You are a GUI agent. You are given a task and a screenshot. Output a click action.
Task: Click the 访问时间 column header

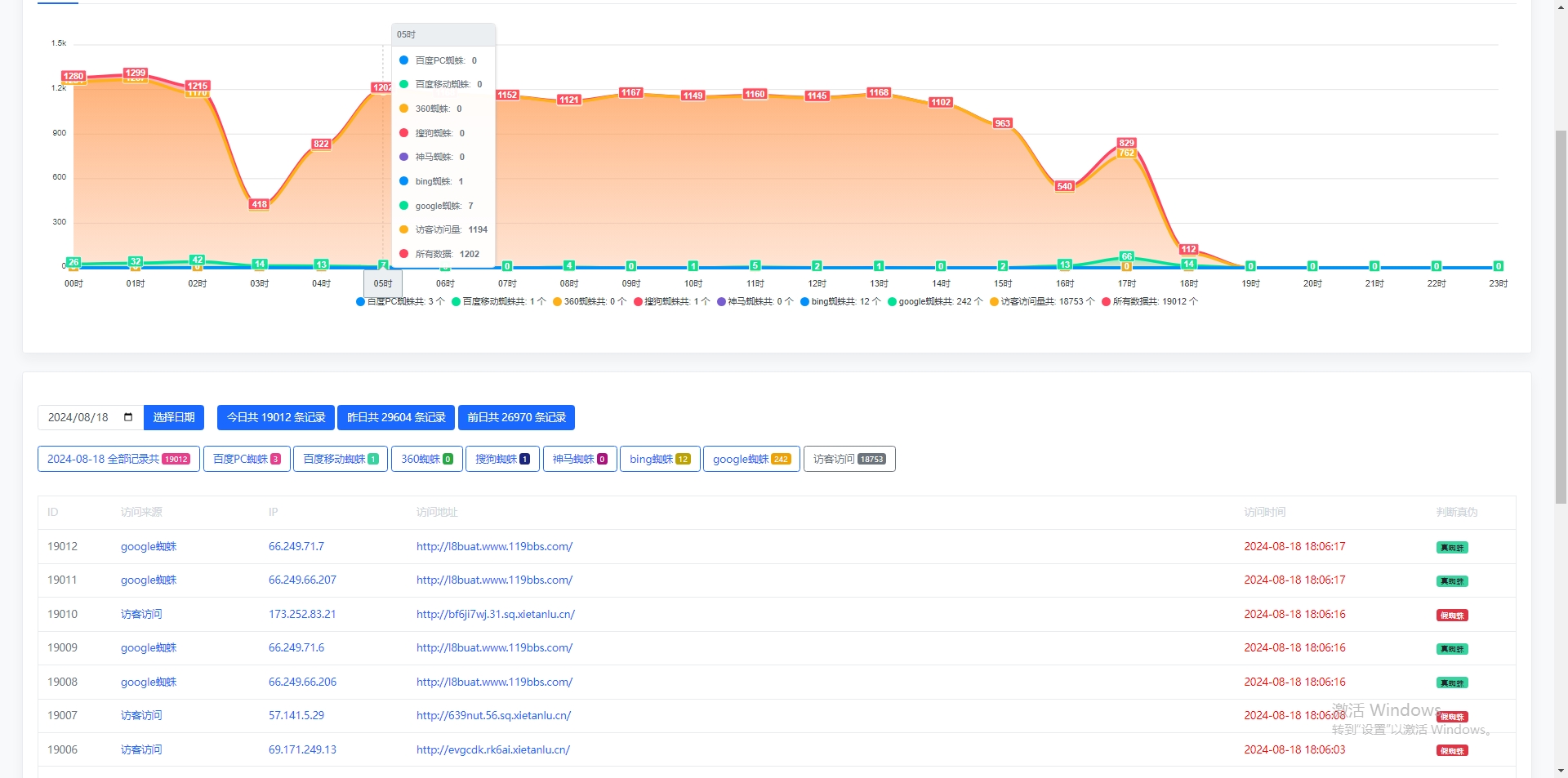tap(1265, 512)
